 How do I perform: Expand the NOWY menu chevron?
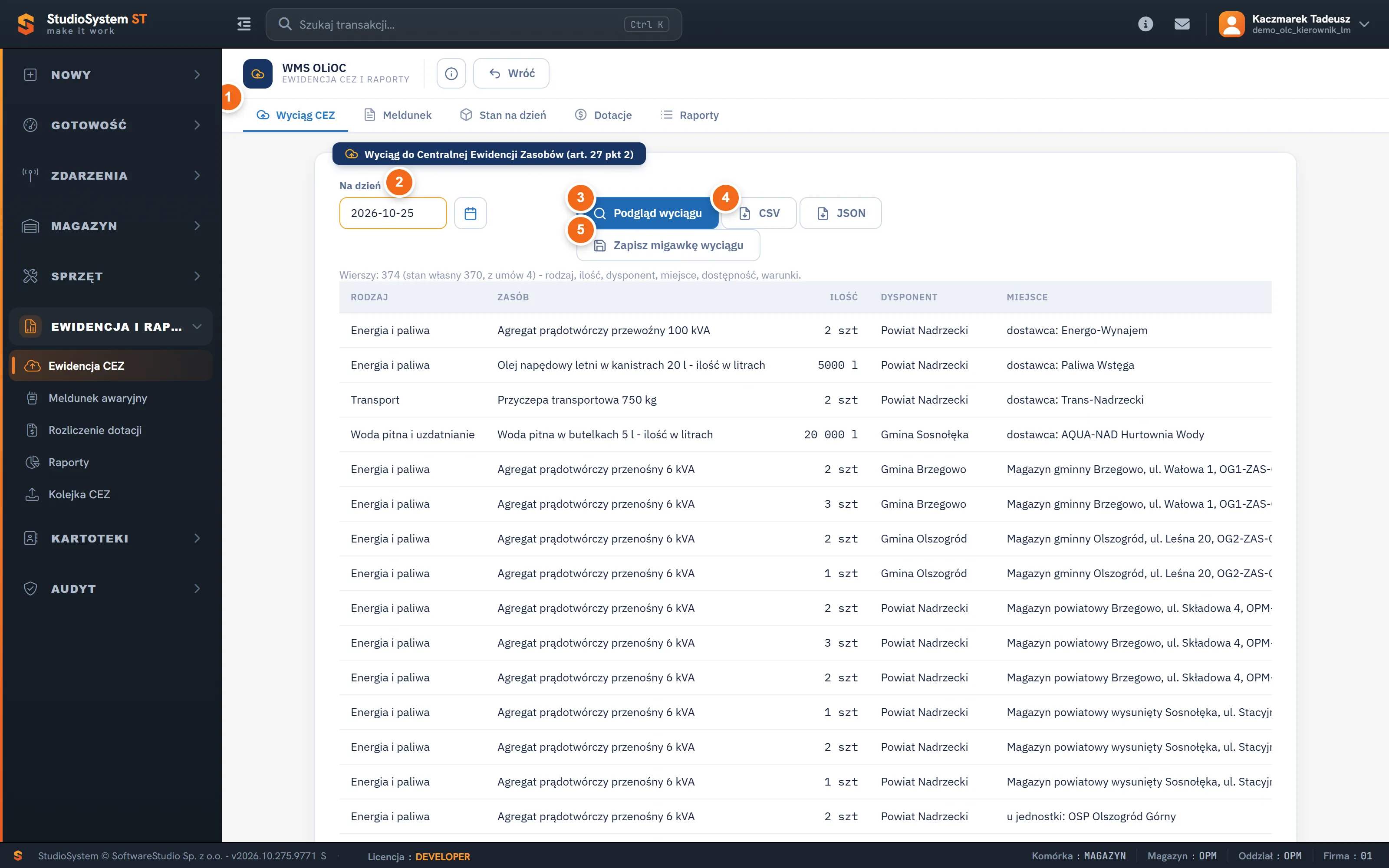(197, 75)
